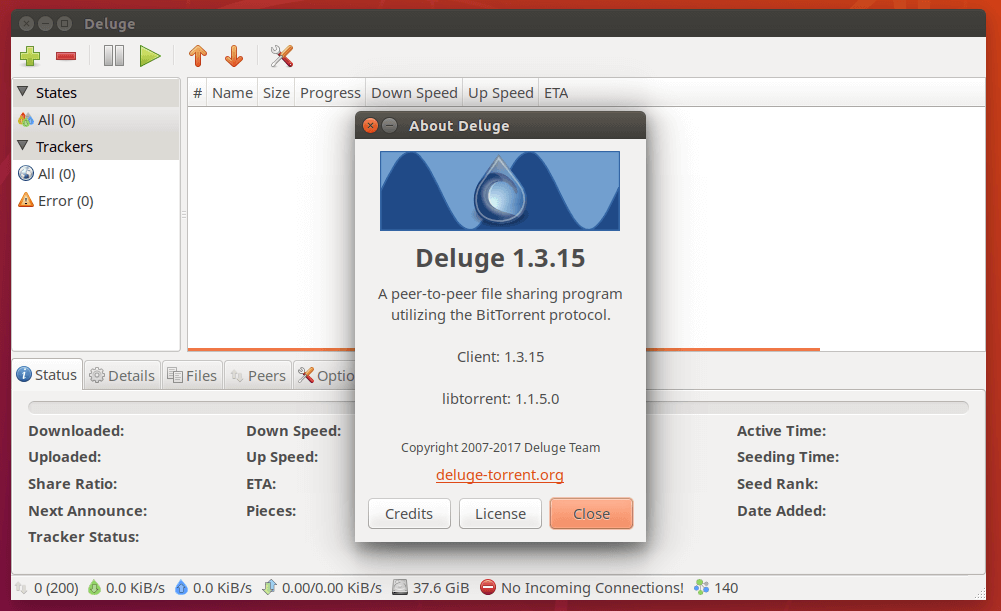1001x611 pixels.
Task: Click the orange Queue Down arrow
Action: point(234,56)
